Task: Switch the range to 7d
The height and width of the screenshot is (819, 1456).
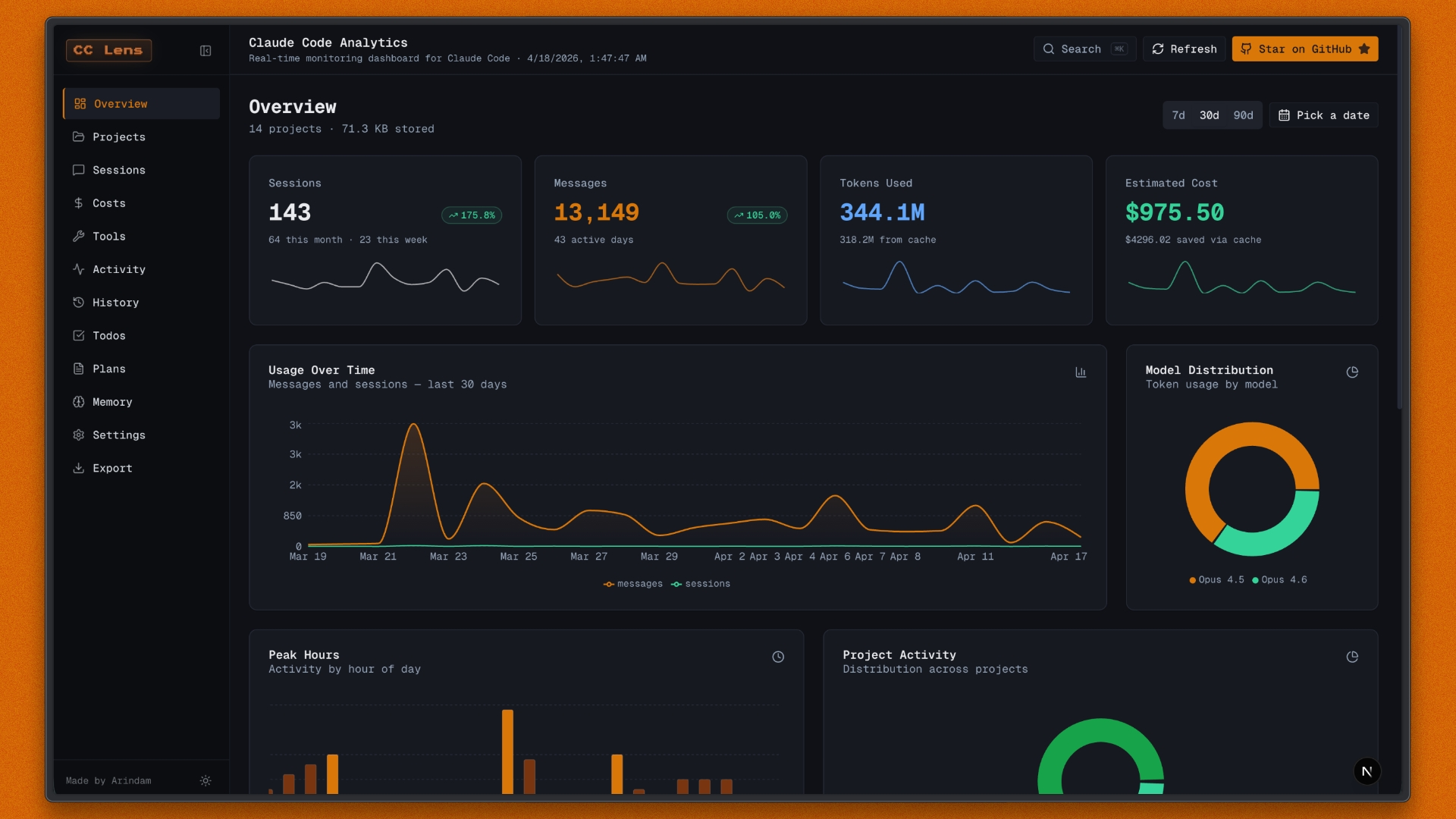Action: [x=1178, y=115]
